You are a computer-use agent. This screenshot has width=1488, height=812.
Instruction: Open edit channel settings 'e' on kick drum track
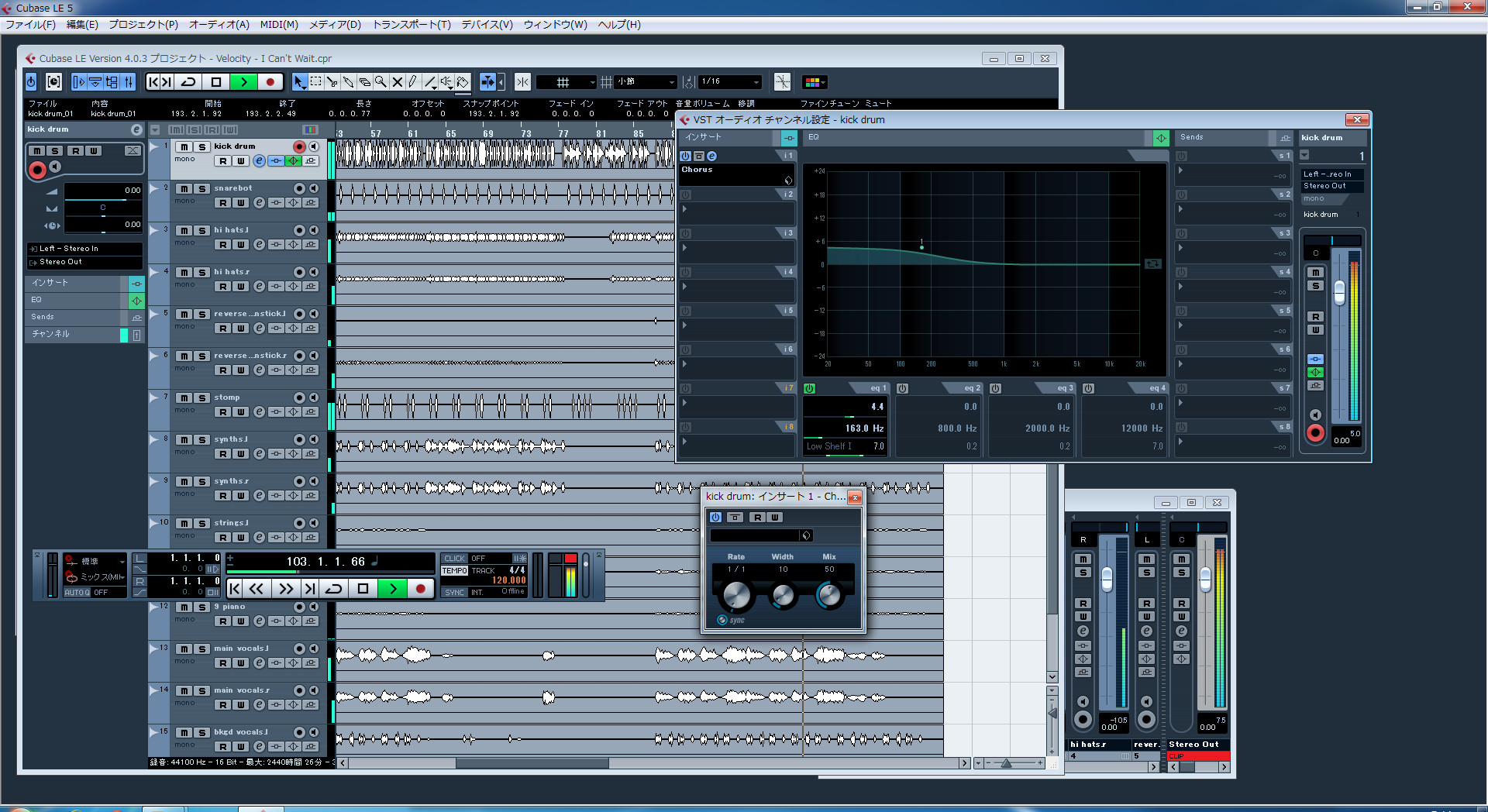259,161
